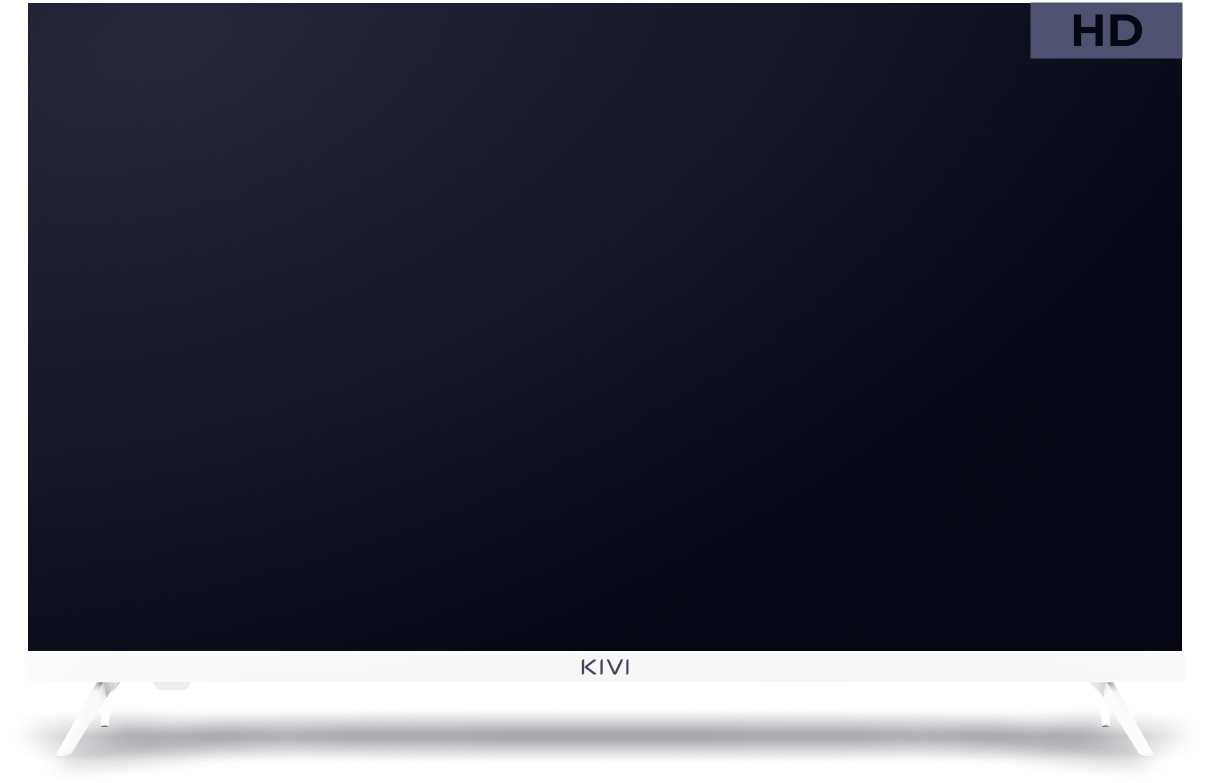Click the HD badge on the TV
Screen dimensions: 1210x783
pos(1106,31)
